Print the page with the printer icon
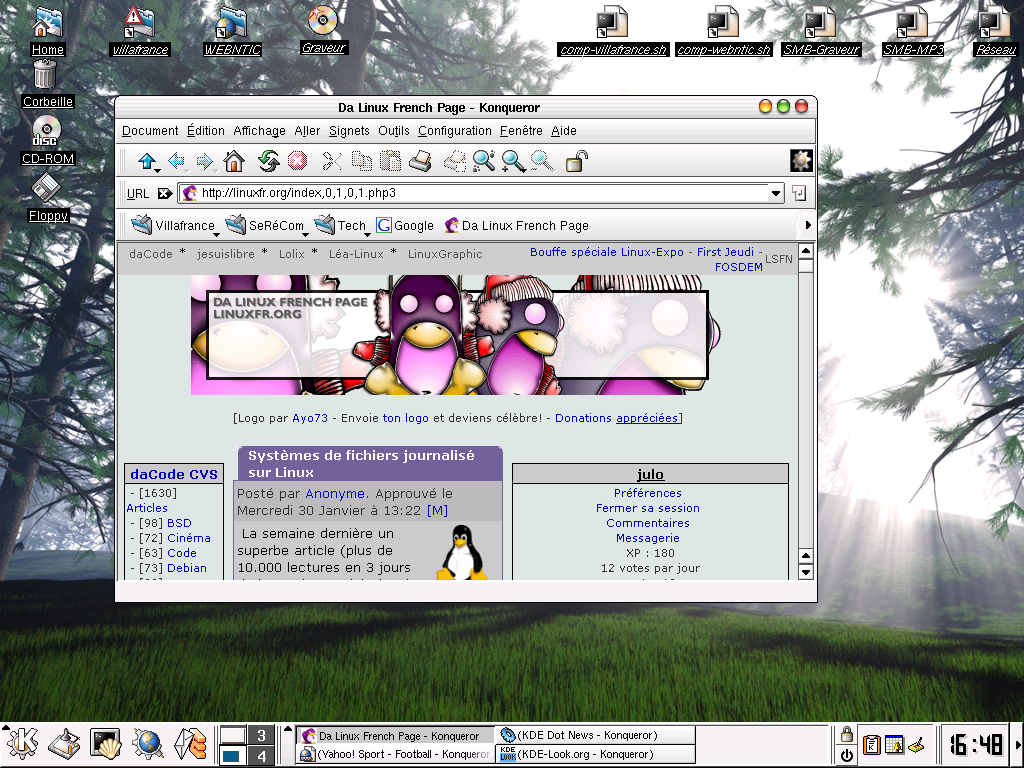1024x768 pixels. (420, 161)
